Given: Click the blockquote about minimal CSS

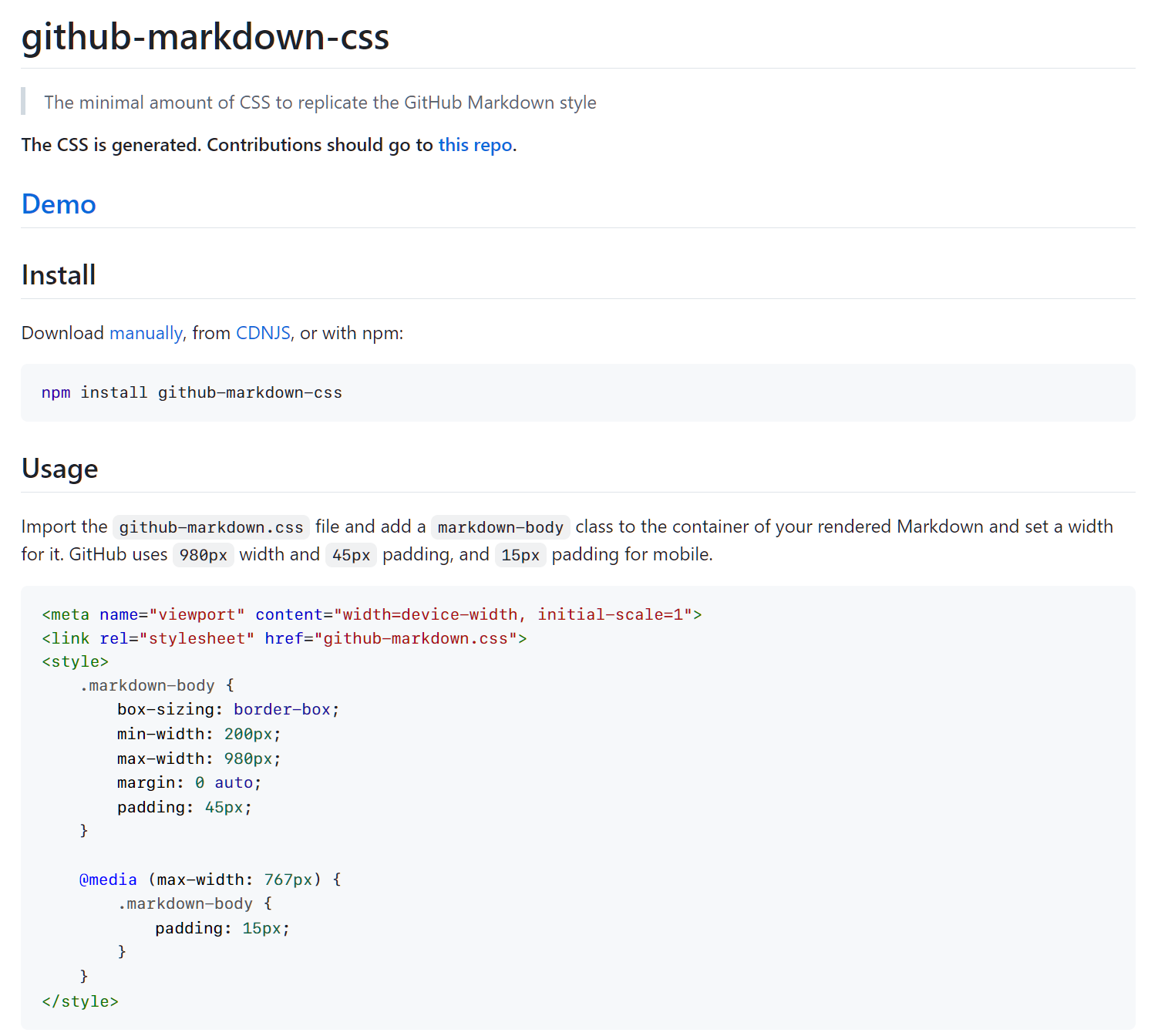Looking at the screenshot, I should tap(320, 103).
